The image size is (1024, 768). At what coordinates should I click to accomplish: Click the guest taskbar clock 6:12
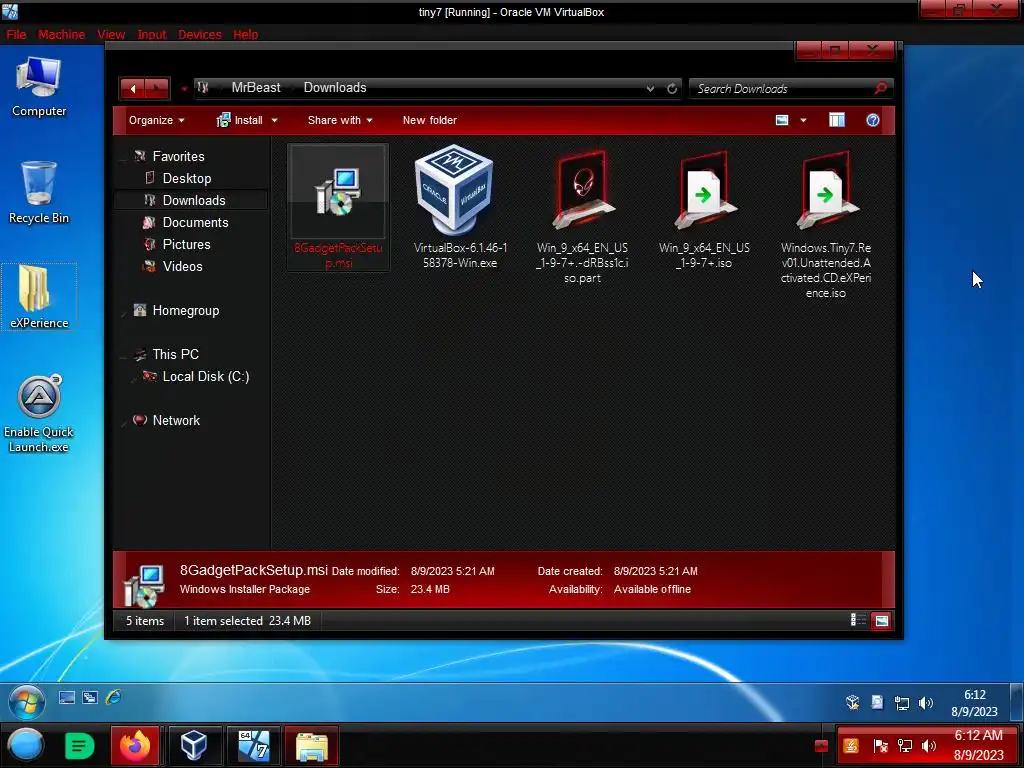pyautogui.click(x=974, y=703)
